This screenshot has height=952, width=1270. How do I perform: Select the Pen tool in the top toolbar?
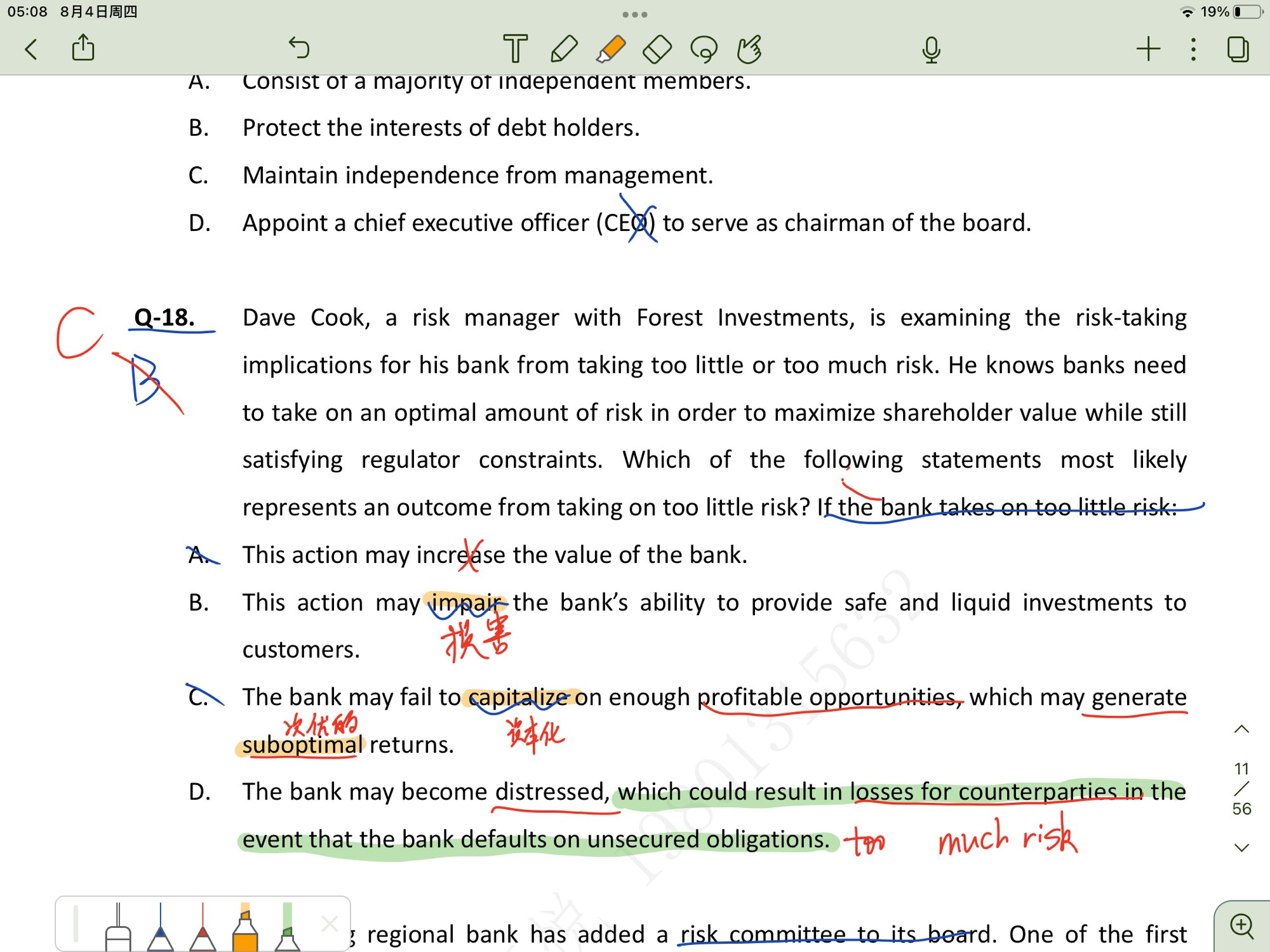tap(564, 49)
